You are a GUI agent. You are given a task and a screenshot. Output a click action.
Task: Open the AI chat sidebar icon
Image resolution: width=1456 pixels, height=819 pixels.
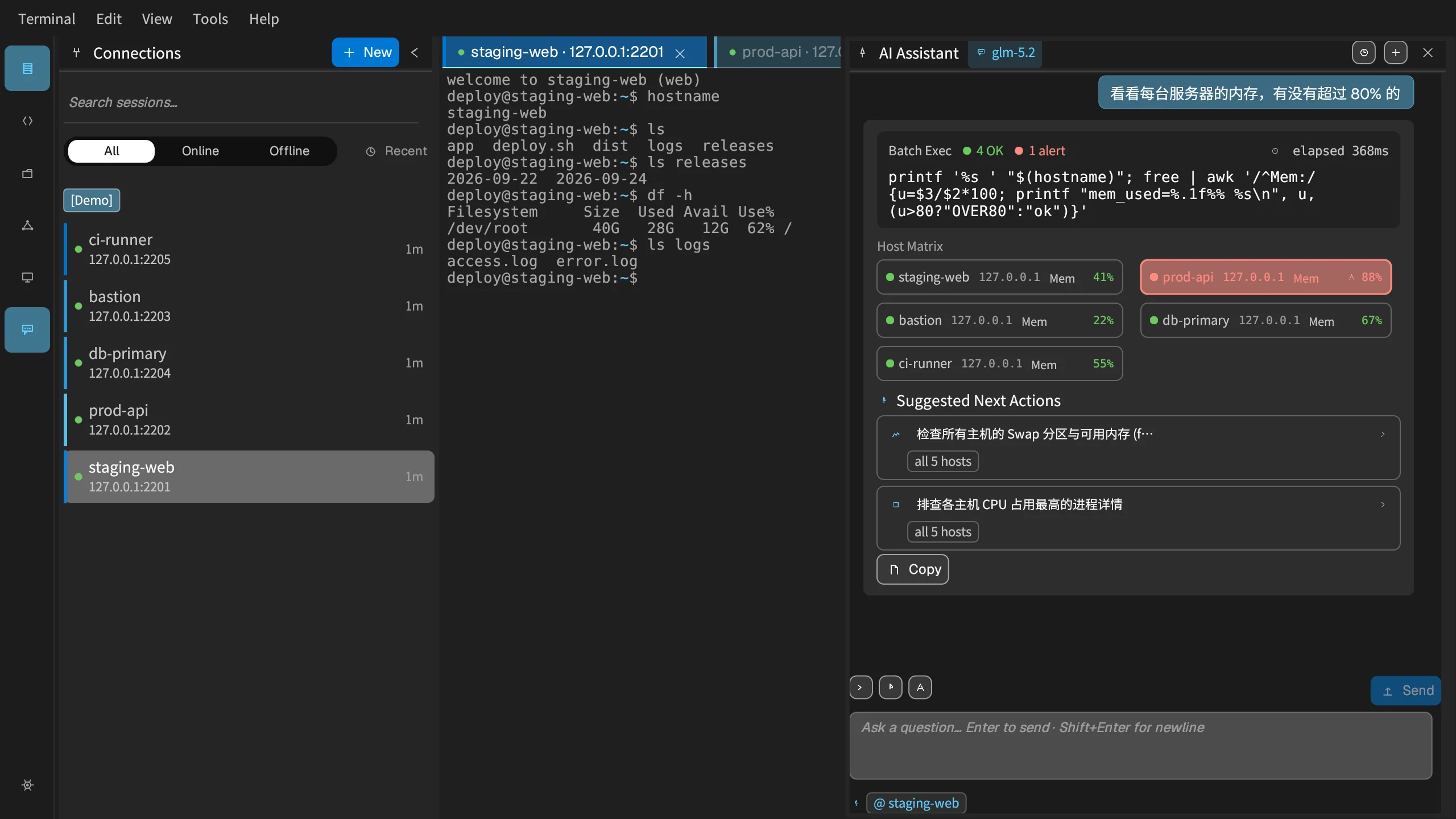click(27, 330)
